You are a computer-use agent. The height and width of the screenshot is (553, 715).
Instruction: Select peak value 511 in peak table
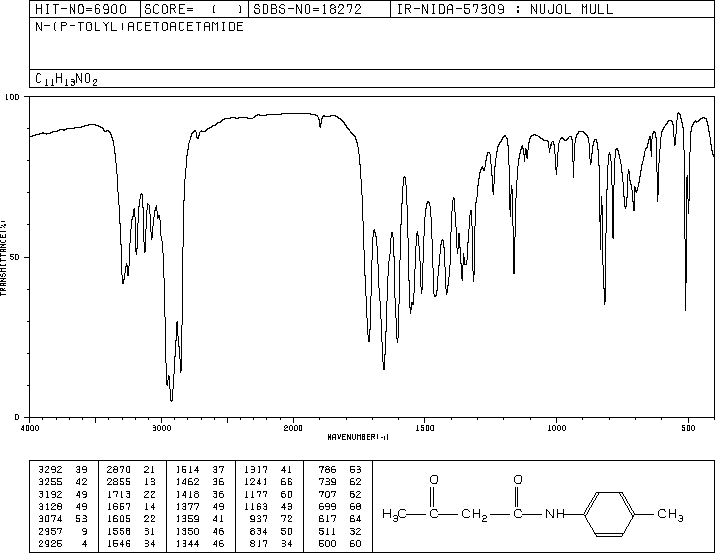pyautogui.click(x=327, y=531)
